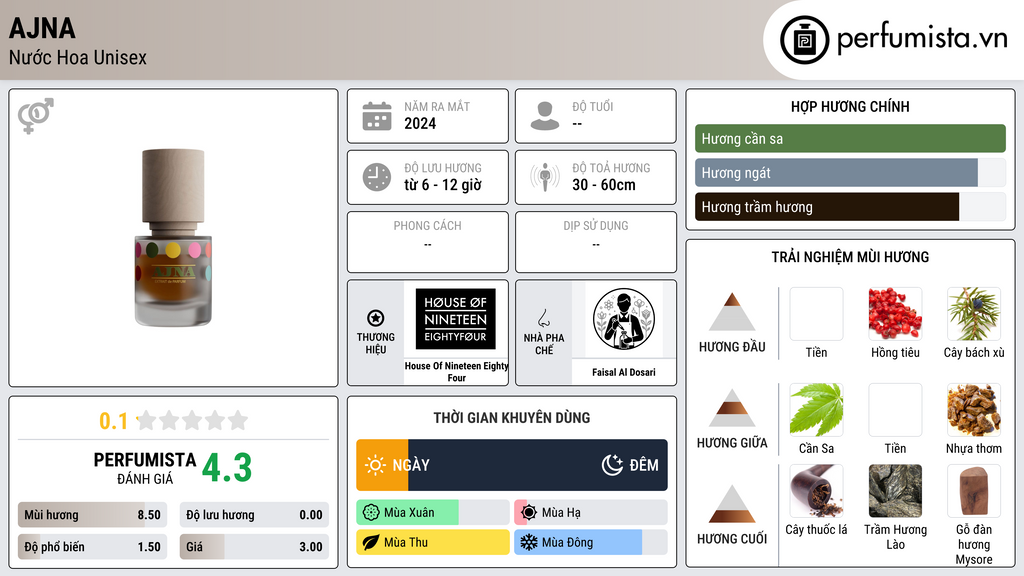Click the moon icon in night bar
1024x576 pixels.
coord(612,465)
